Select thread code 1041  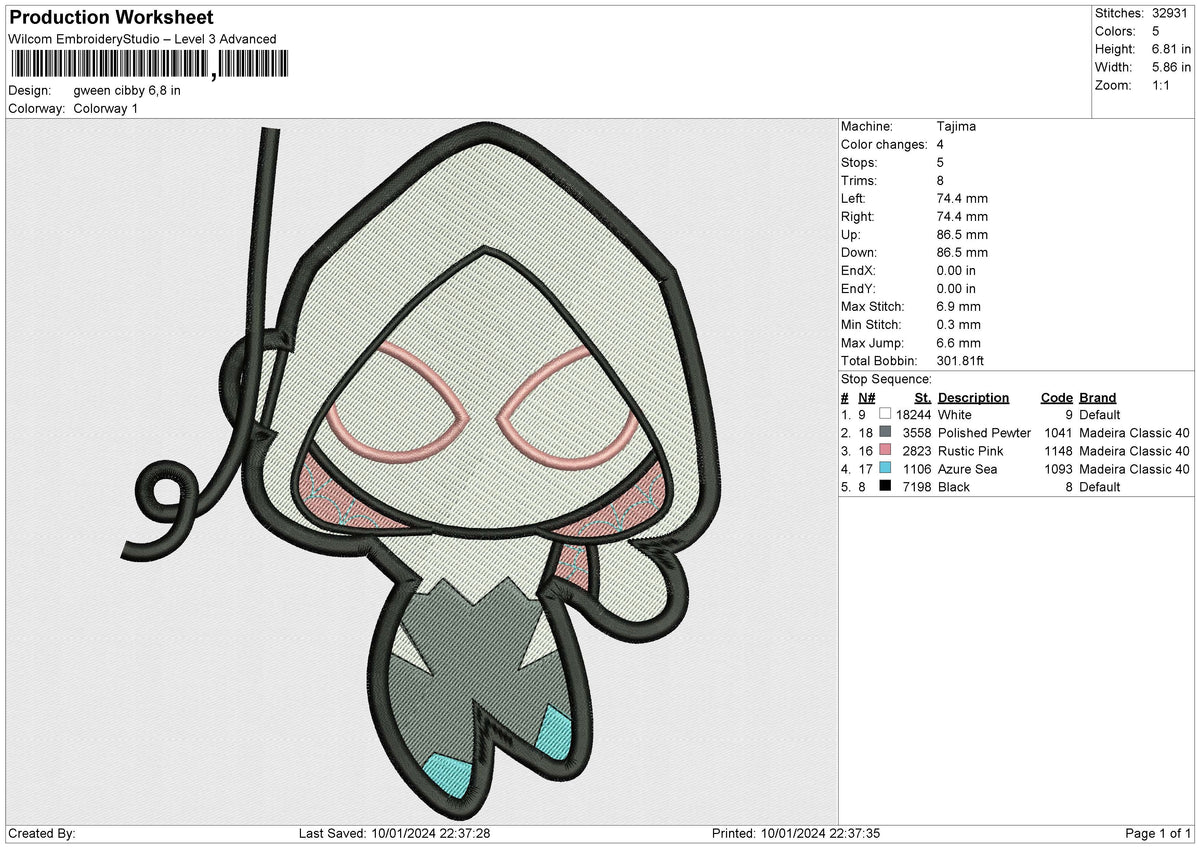tap(1058, 433)
